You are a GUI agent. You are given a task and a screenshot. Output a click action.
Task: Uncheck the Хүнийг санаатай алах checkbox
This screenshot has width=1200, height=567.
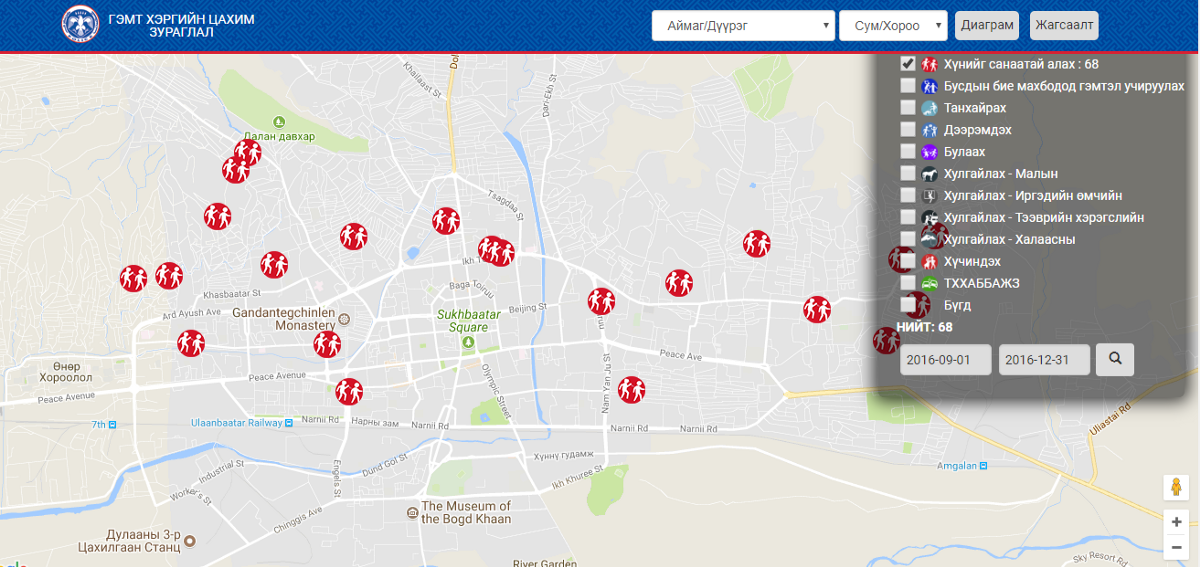908,64
